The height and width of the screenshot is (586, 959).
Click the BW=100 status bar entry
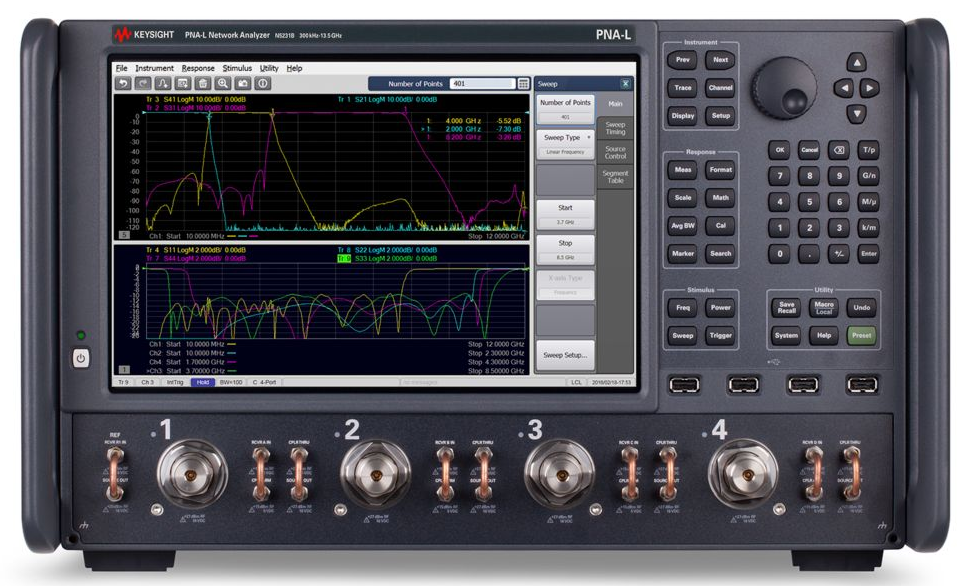click(x=231, y=382)
